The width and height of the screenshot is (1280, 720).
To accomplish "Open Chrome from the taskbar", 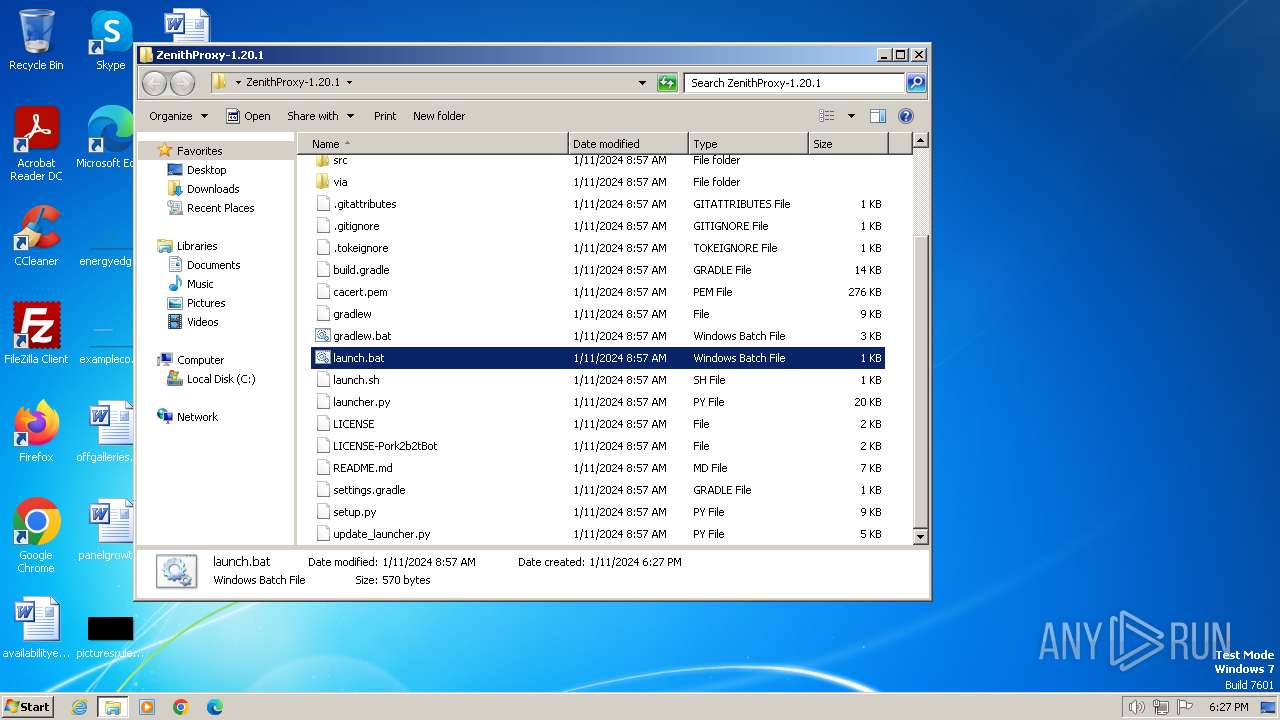I will coord(181,707).
